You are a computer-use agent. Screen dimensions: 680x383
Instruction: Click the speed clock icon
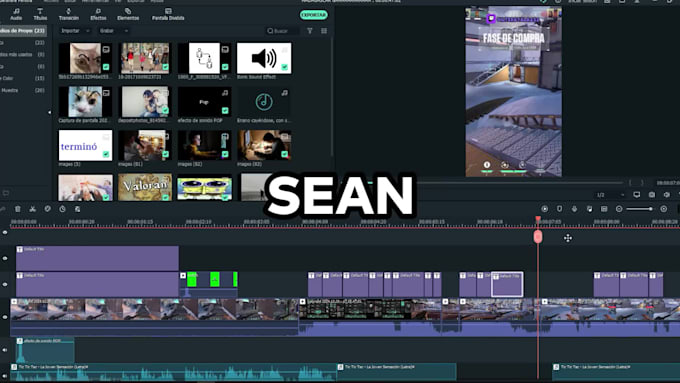tap(62, 209)
